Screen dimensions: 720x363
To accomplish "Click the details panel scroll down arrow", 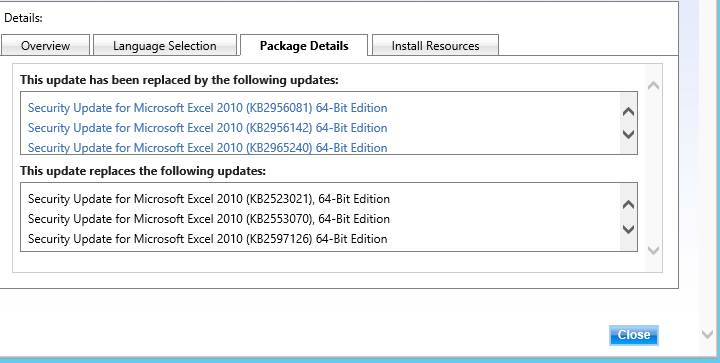I will [x=653, y=250].
